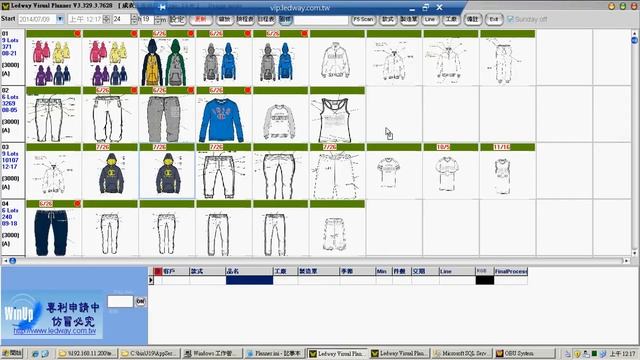The image size is (640, 360).
Task: Click the vertical scrollbar up arrow
Action: point(634,33)
